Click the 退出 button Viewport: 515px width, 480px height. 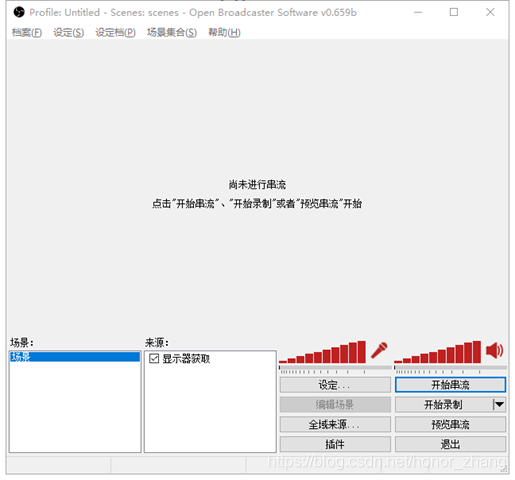(450, 444)
